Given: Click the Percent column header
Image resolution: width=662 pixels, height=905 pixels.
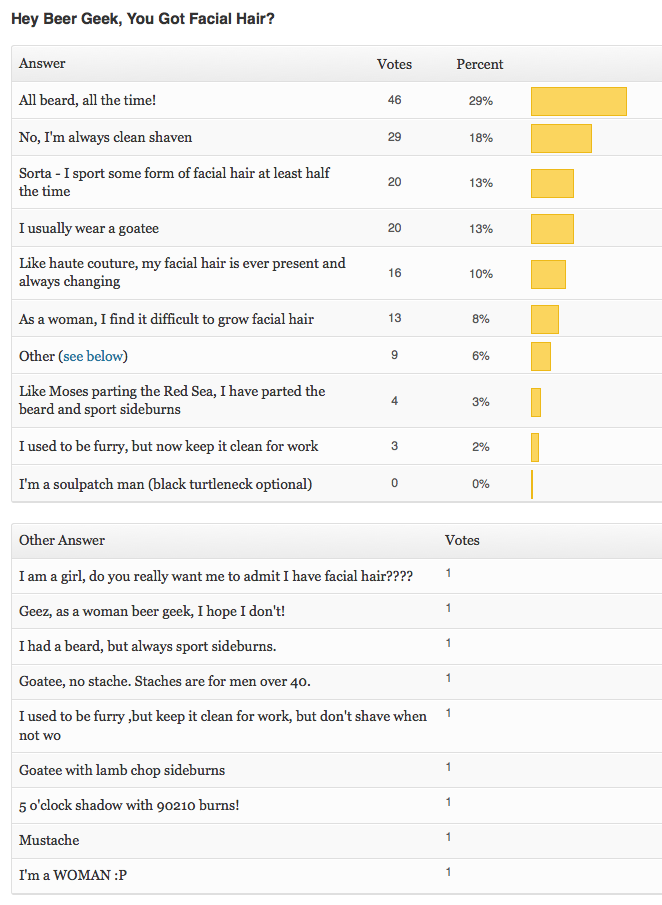Looking at the screenshot, I should 480,64.
